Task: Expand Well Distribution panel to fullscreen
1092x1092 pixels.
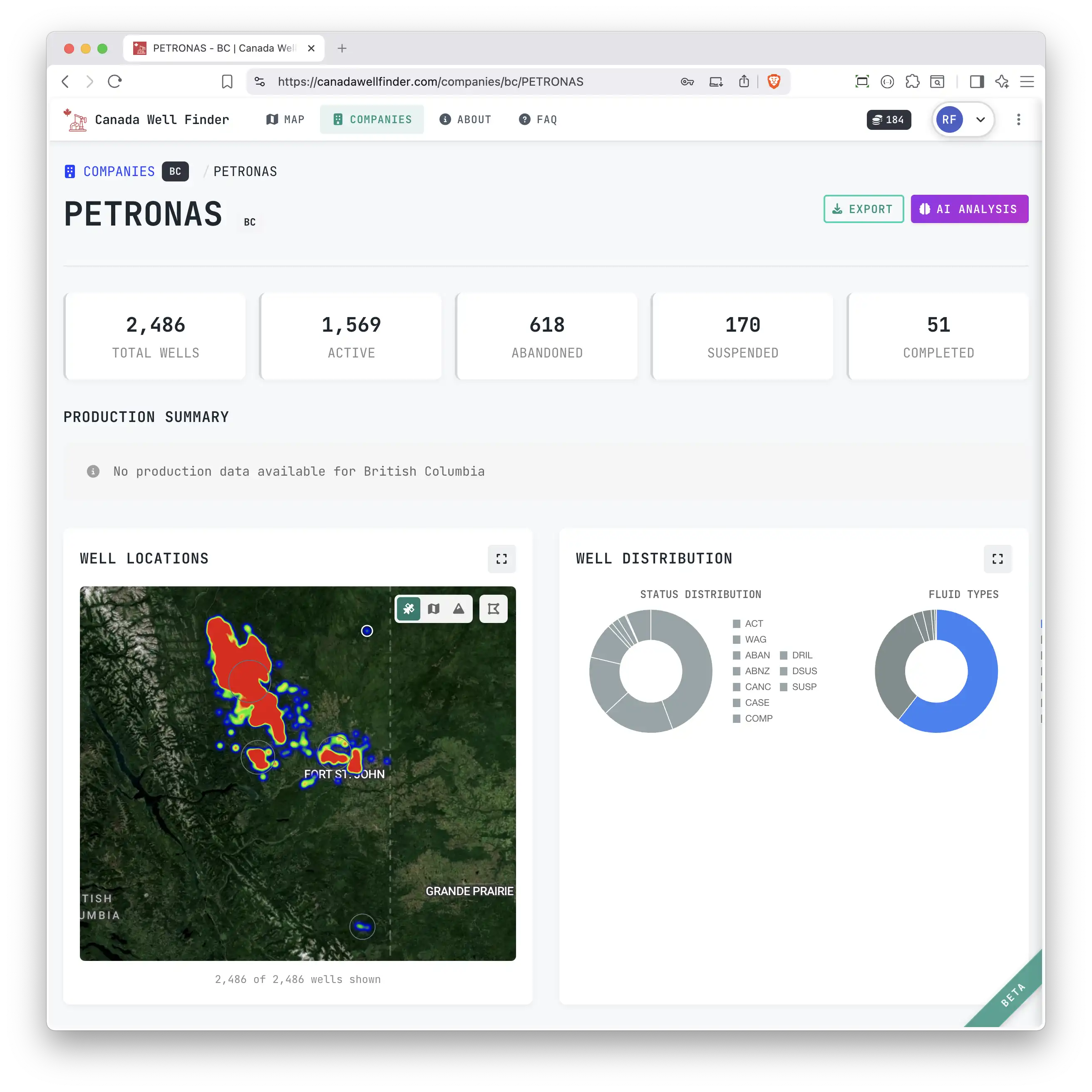Action: 998,558
